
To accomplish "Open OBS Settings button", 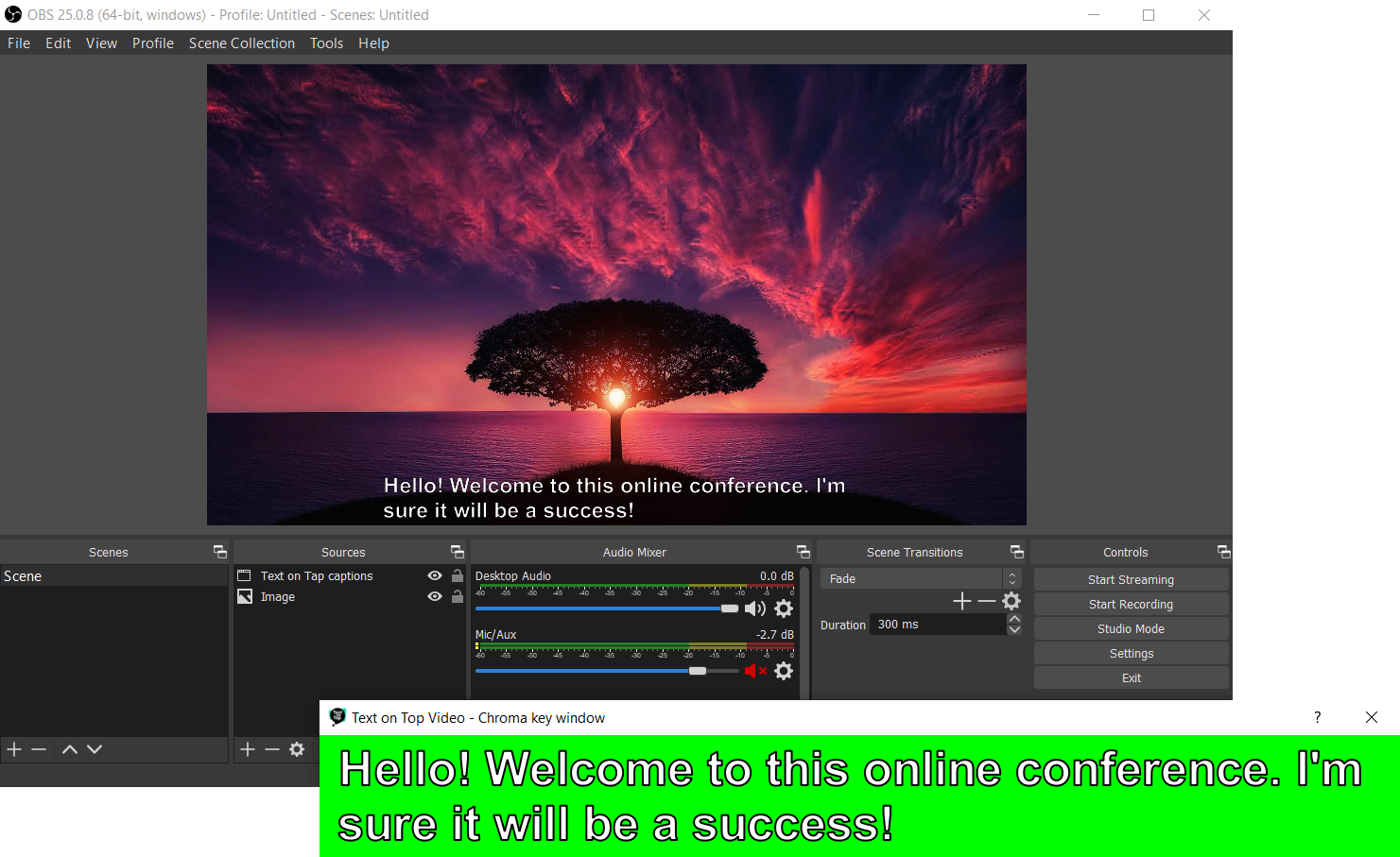I will pyautogui.click(x=1131, y=653).
